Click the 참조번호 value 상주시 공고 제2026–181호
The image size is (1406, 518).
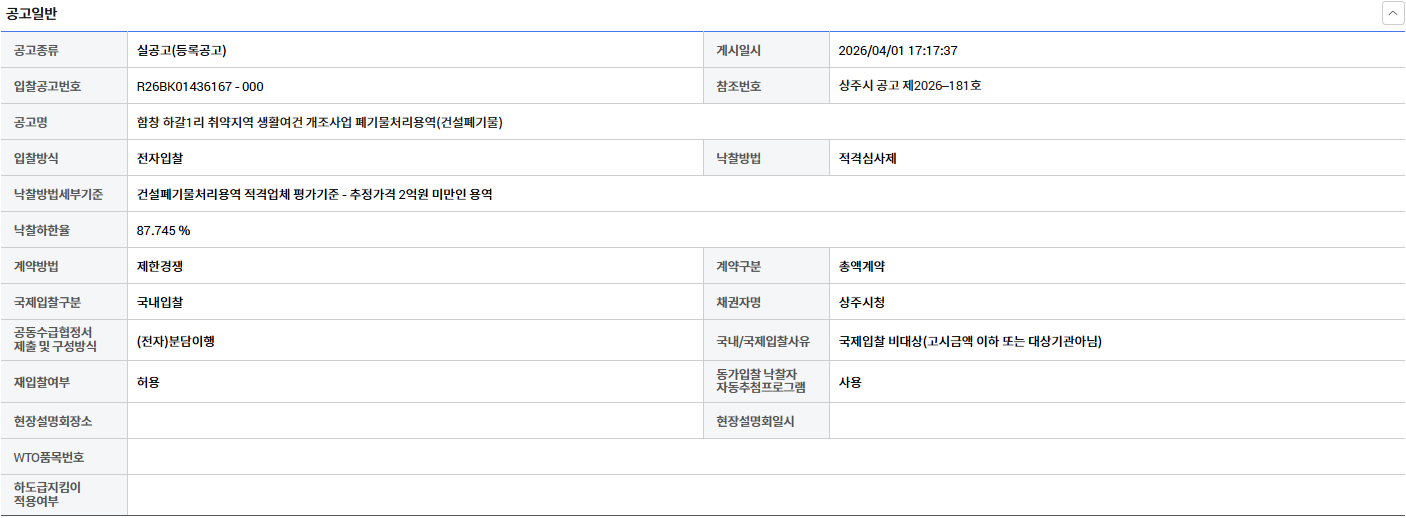click(x=910, y=86)
